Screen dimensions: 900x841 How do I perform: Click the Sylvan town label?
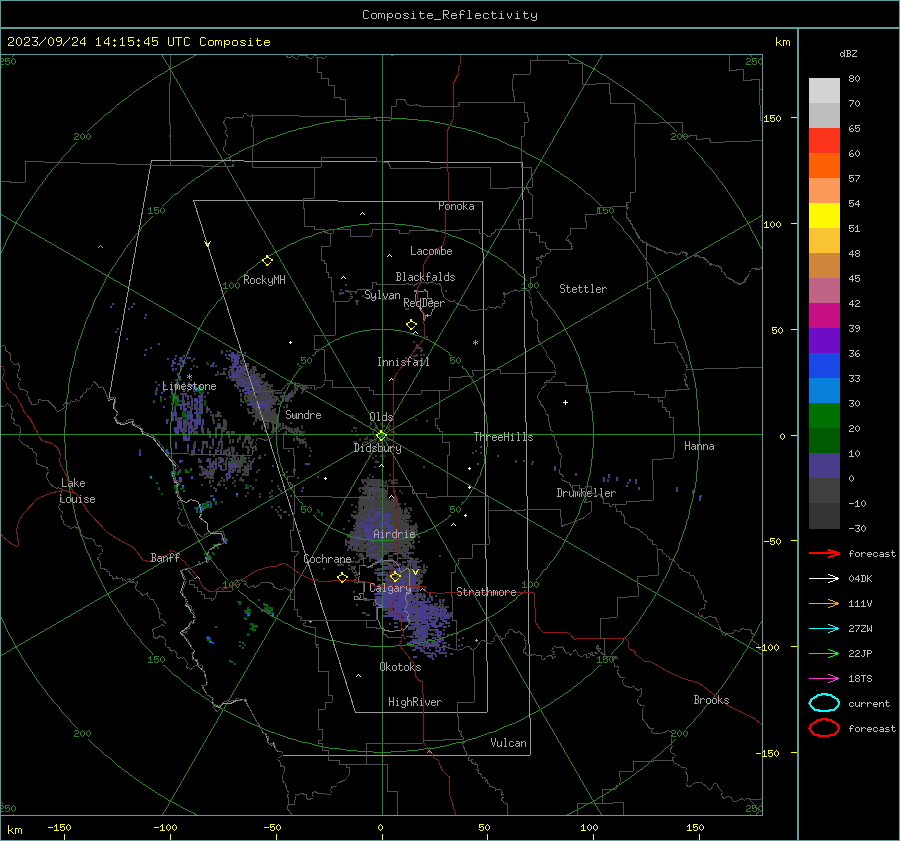(x=382, y=295)
